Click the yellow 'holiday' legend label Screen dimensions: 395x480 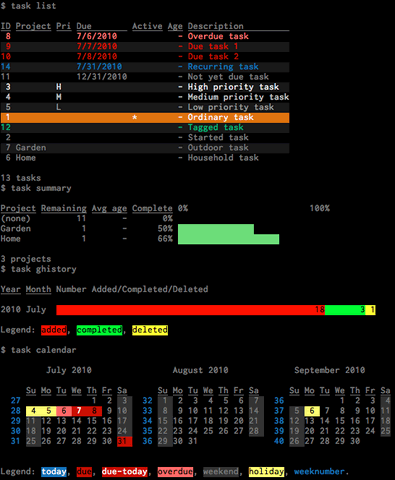point(266,472)
